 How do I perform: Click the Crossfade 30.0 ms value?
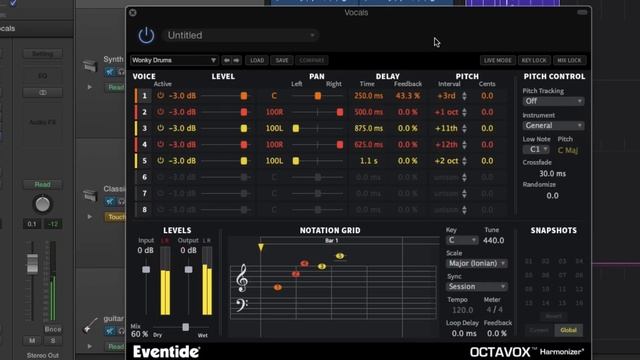click(x=553, y=174)
